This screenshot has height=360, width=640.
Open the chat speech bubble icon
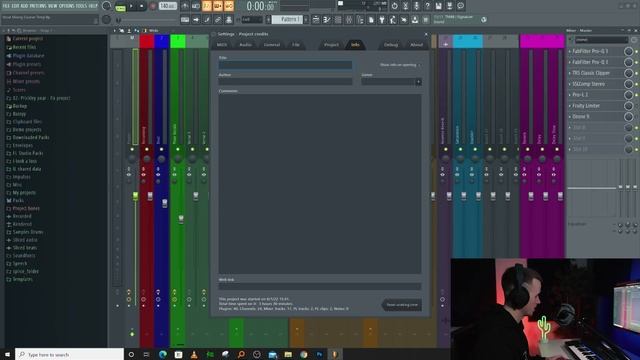tap(460, 6)
